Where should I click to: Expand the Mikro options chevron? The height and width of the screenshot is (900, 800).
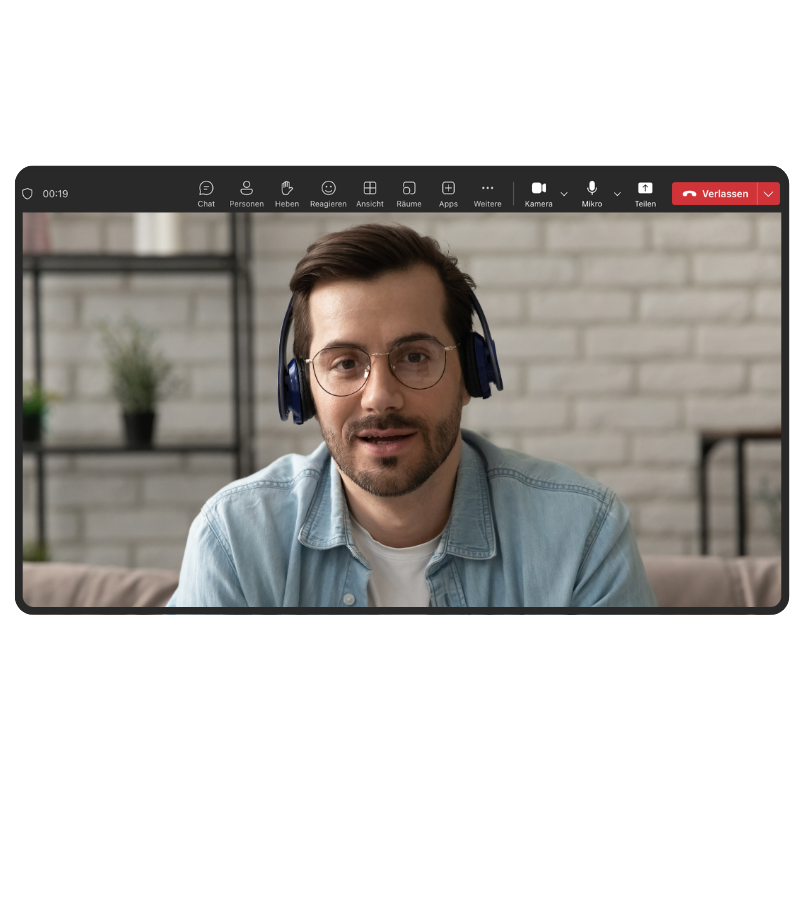click(x=617, y=194)
